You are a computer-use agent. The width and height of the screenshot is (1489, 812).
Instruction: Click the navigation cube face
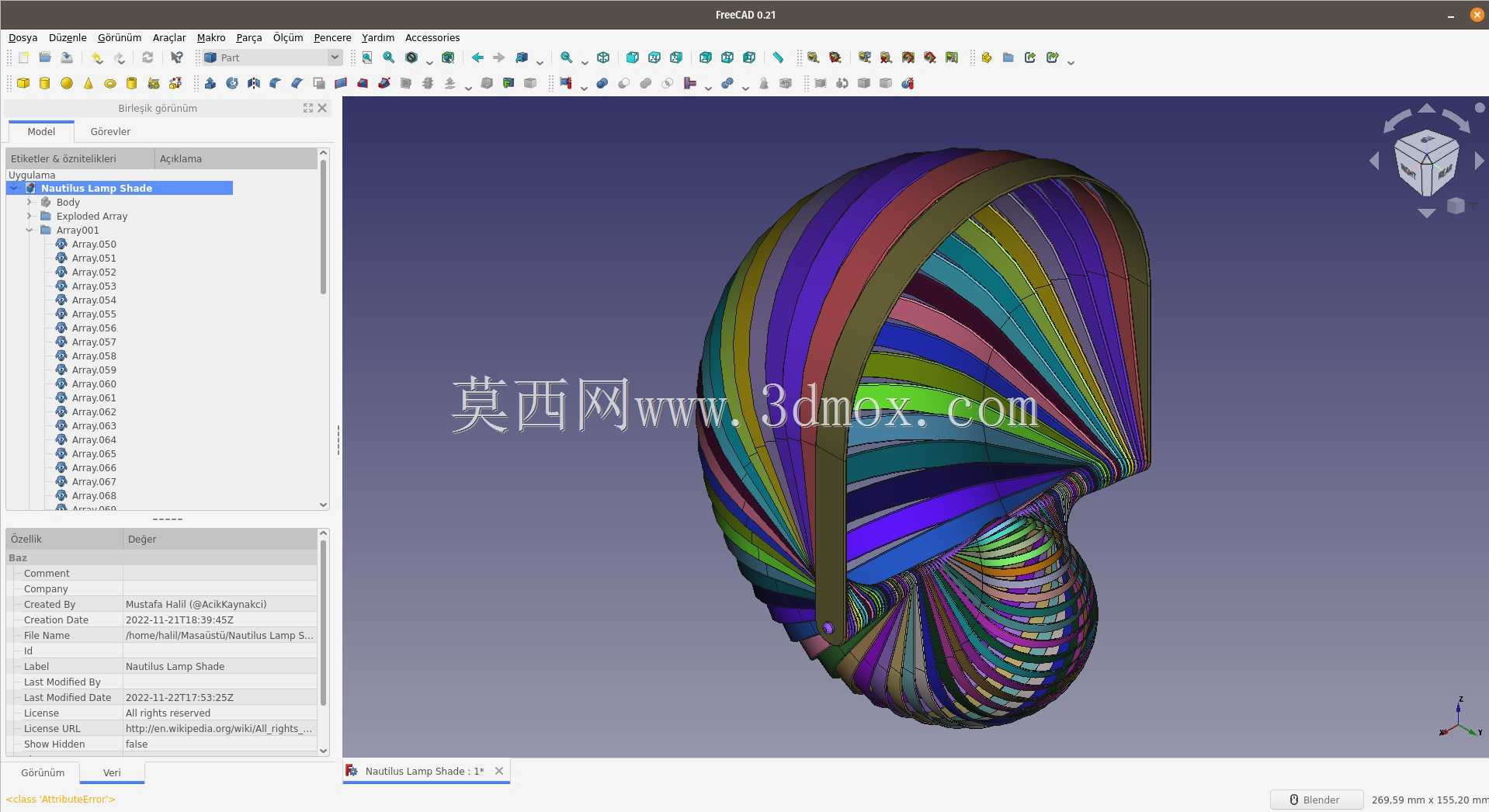tap(1426, 163)
